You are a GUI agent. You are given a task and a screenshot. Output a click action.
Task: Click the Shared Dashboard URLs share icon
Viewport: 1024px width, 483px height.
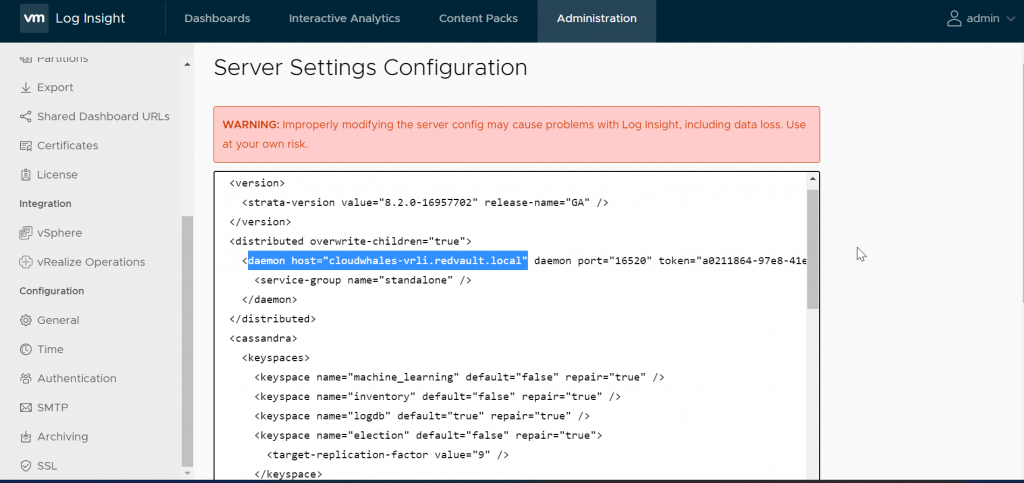pyautogui.click(x=26, y=117)
